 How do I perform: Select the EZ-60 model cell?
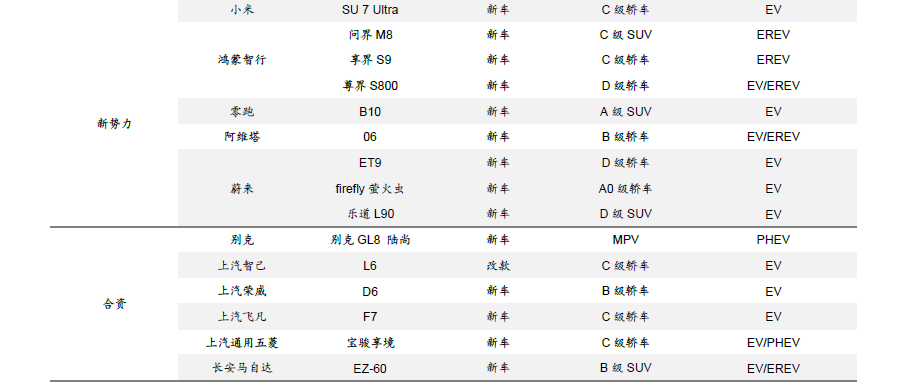[x=370, y=369]
